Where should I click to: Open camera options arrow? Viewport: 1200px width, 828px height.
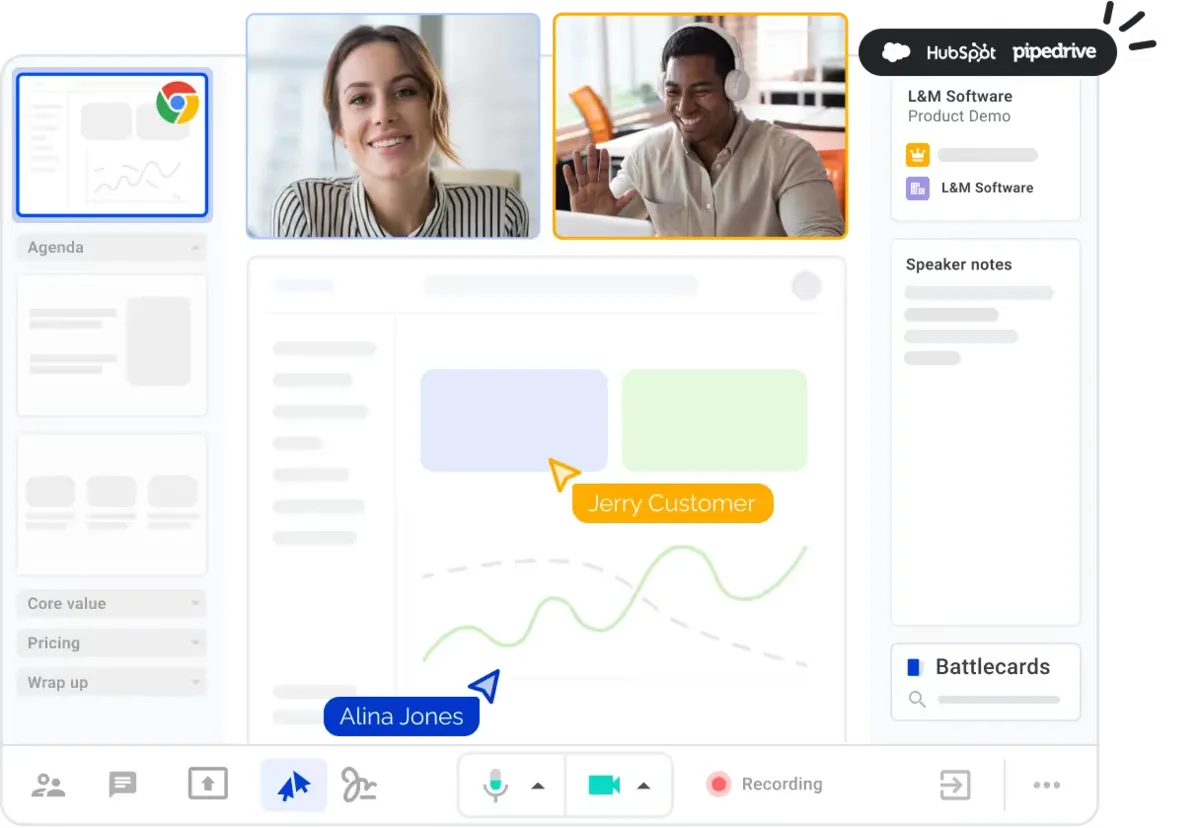coord(644,786)
